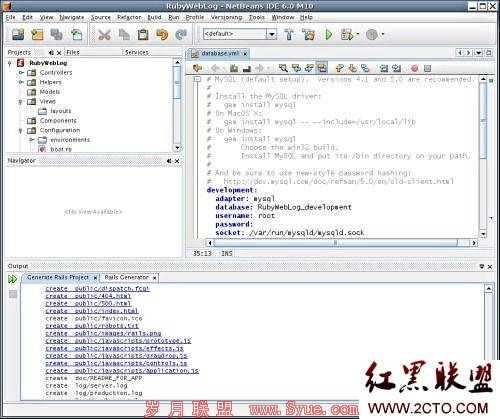Open the Navigate menu
Image resolution: width=500 pixels, height=419 pixels.
click(72, 17)
